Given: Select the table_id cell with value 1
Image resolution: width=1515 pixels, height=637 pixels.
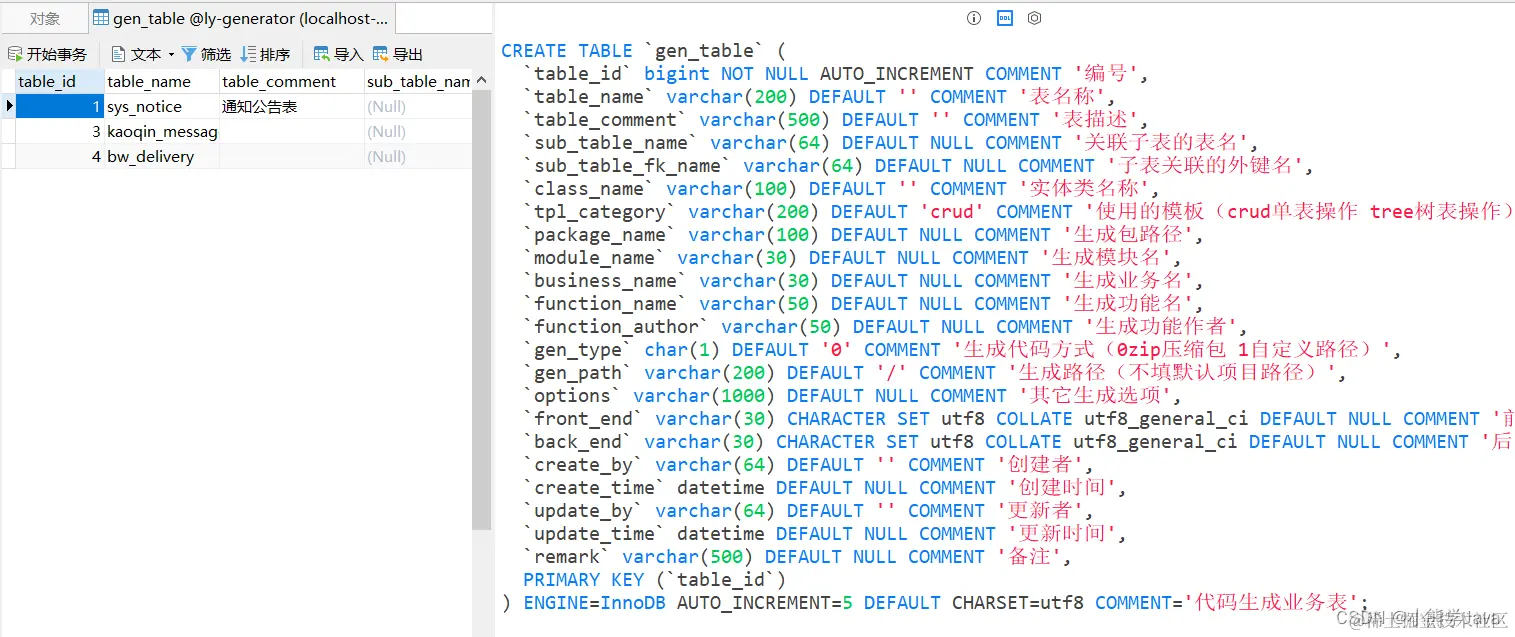Looking at the screenshot, I should (60, 106).
